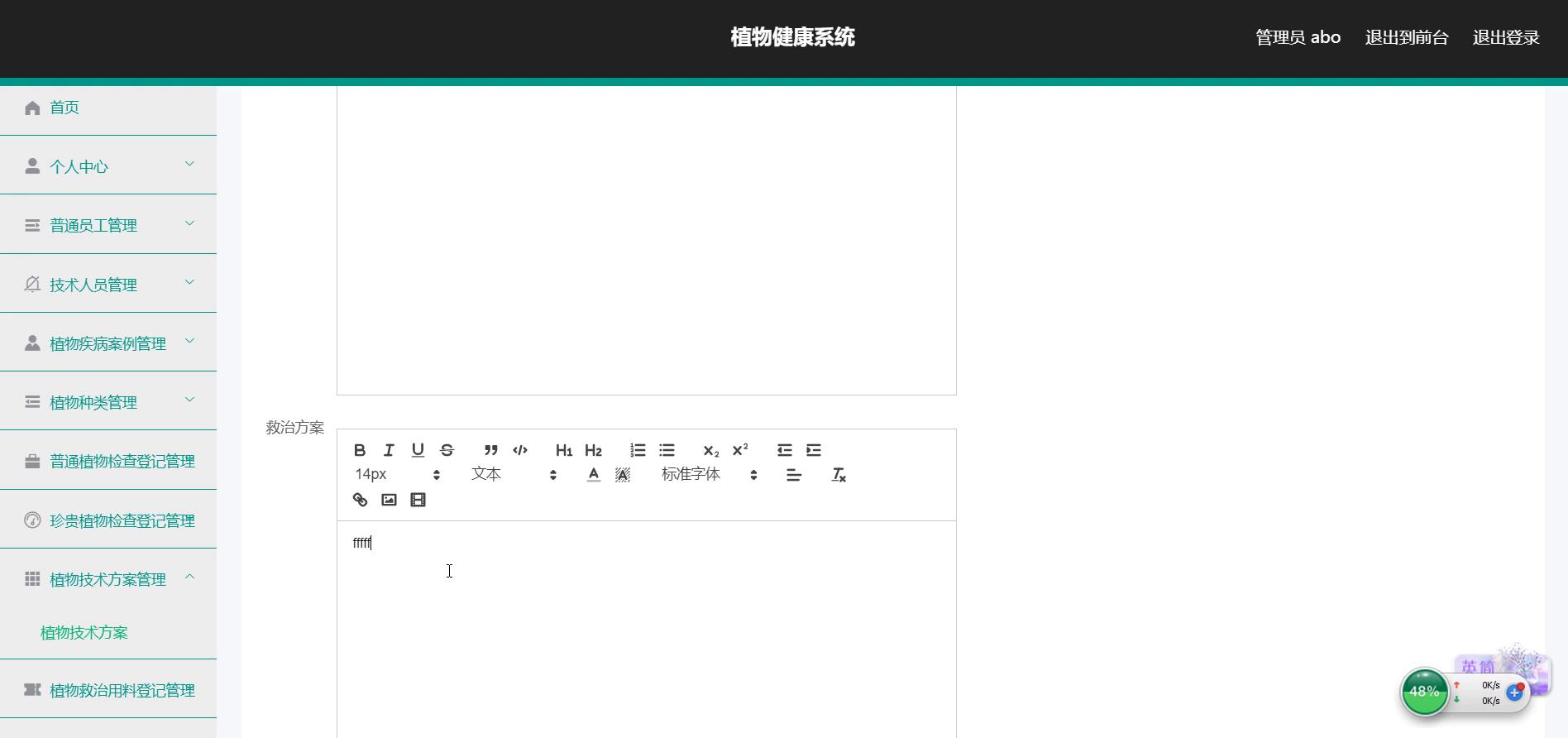The image size is (1568, 738).
Task: Apply underline formatting to text
Action: [x=418, y=450]
